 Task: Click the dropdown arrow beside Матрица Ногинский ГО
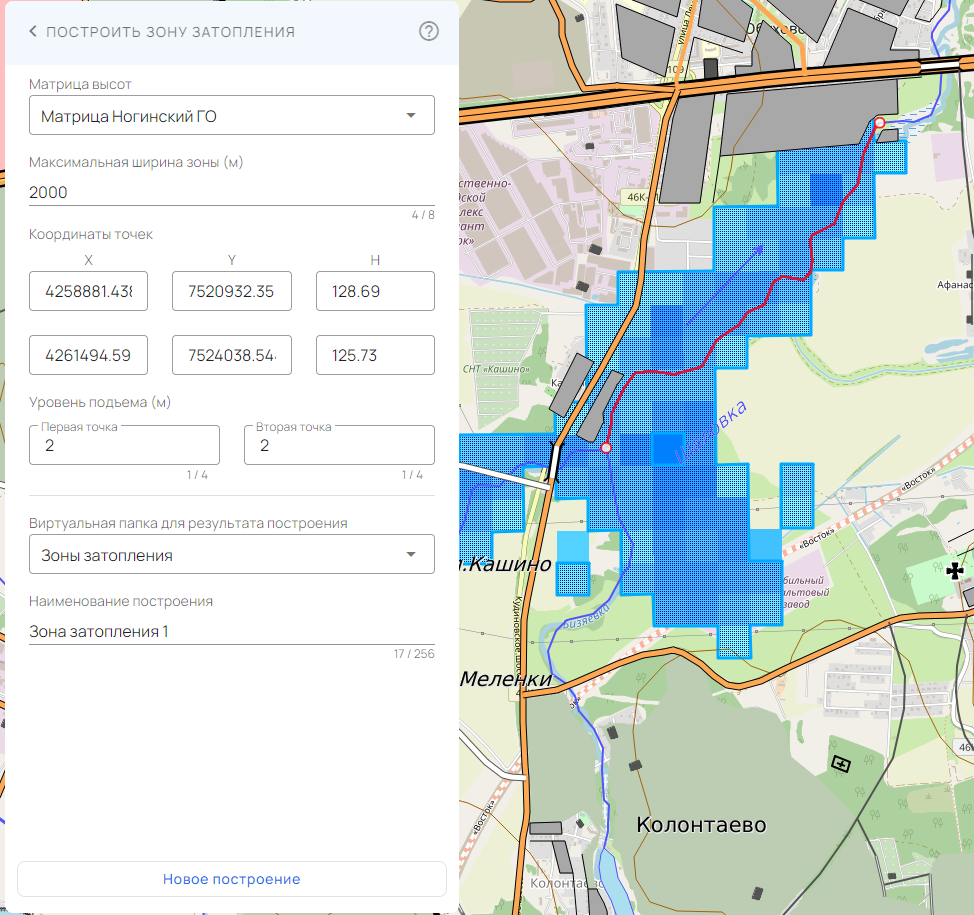411,114
